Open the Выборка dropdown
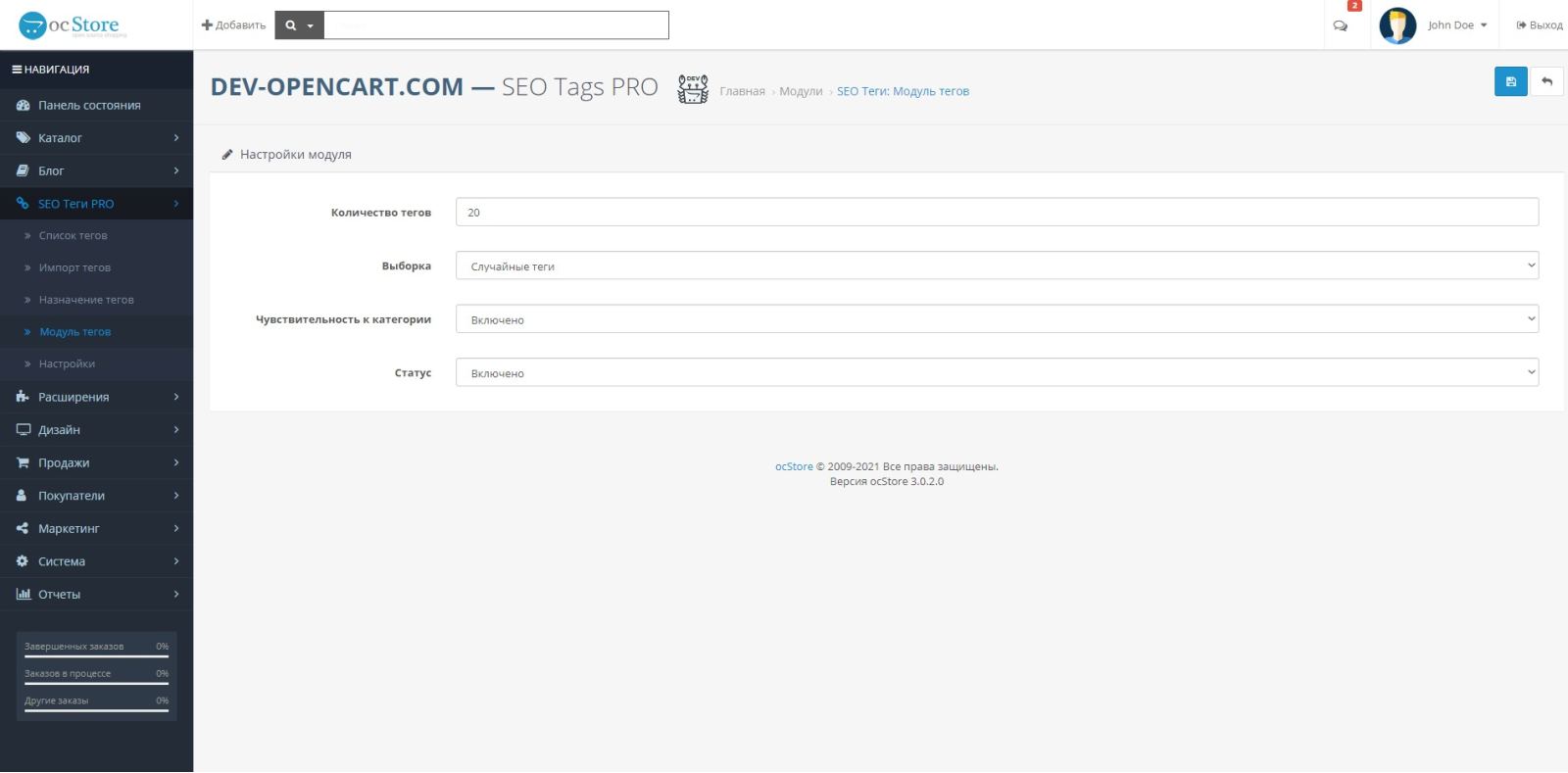The image size is (1568, 773). (x=997, y=266)
